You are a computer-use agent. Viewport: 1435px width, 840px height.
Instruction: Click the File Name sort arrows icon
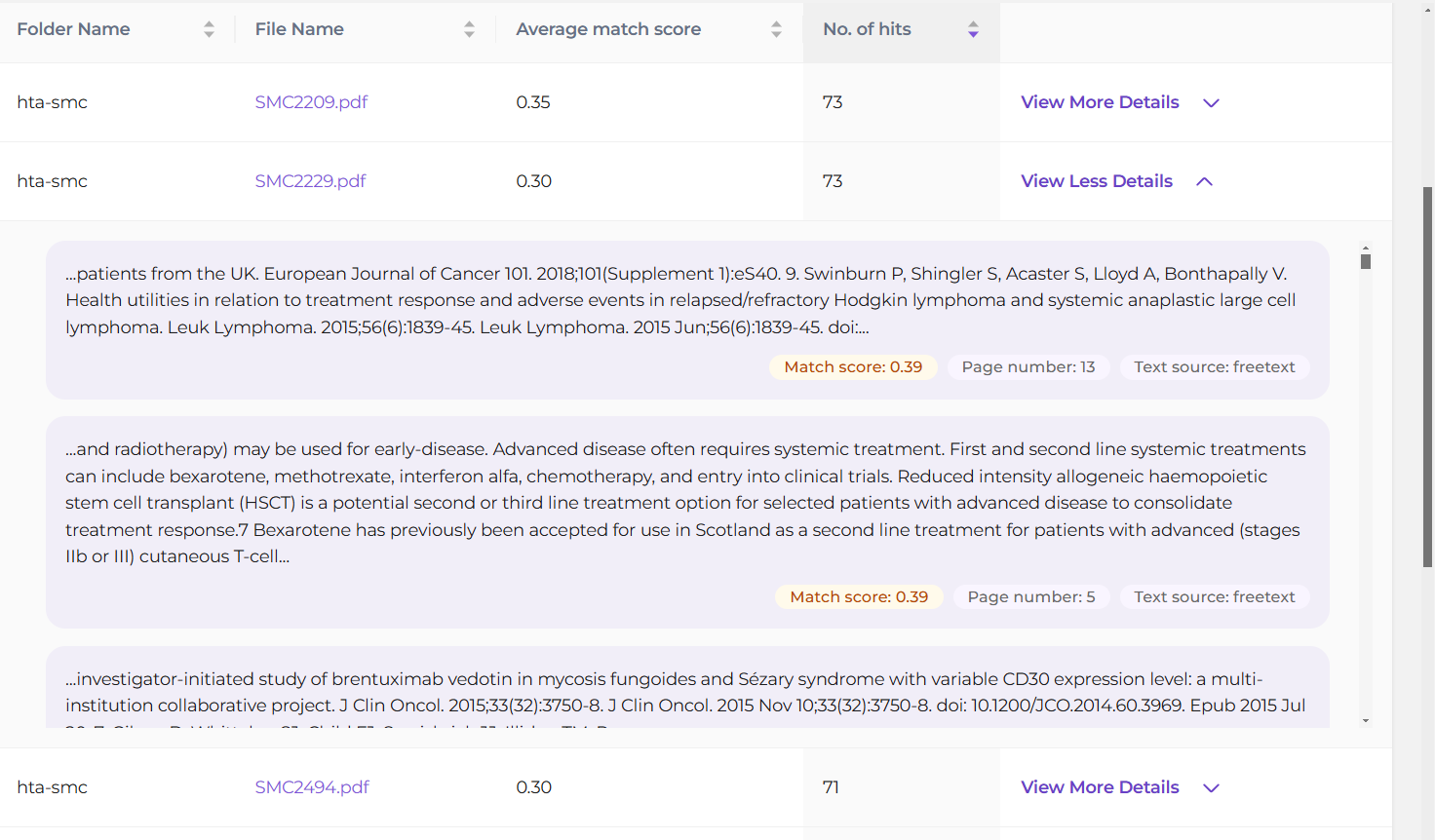[x=469, y=30]
